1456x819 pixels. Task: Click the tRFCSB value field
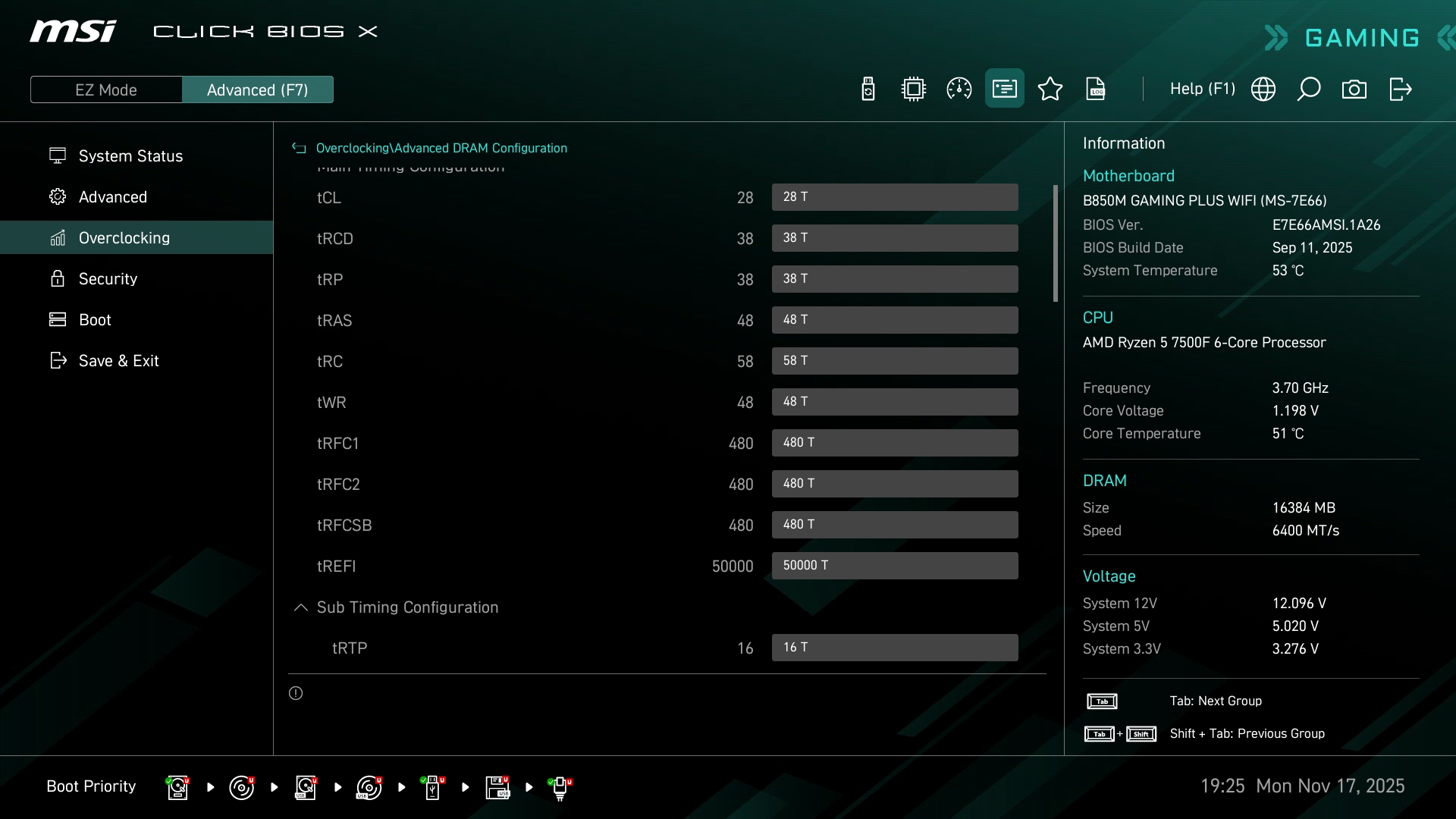pyautogui.click(x=895, y=525)
